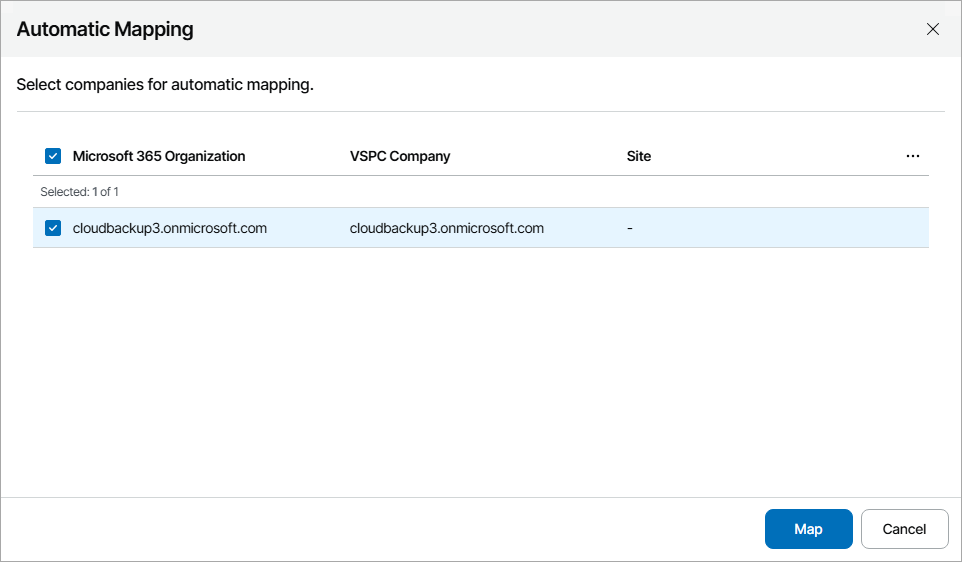Uncheck the cloudbackup3.onmicrosoft.com row checkbox
Image resolution: width=962 pixels, height=562 pixels.
pos(53,228)
